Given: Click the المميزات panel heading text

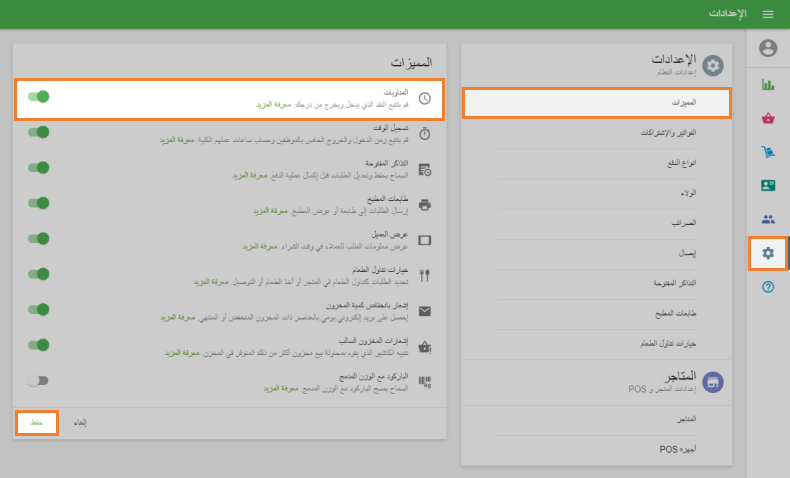Looking at the screenshot, I should click(412, 62).
